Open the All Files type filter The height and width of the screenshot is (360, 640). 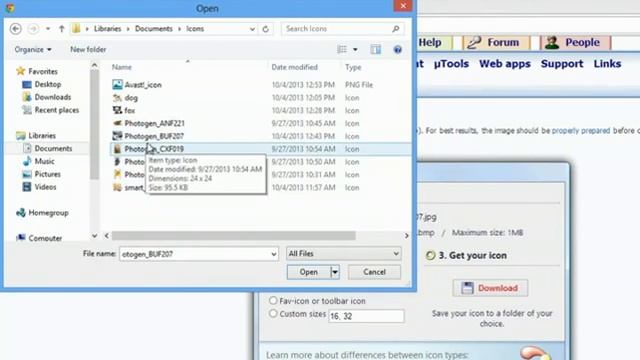(344, 253)
